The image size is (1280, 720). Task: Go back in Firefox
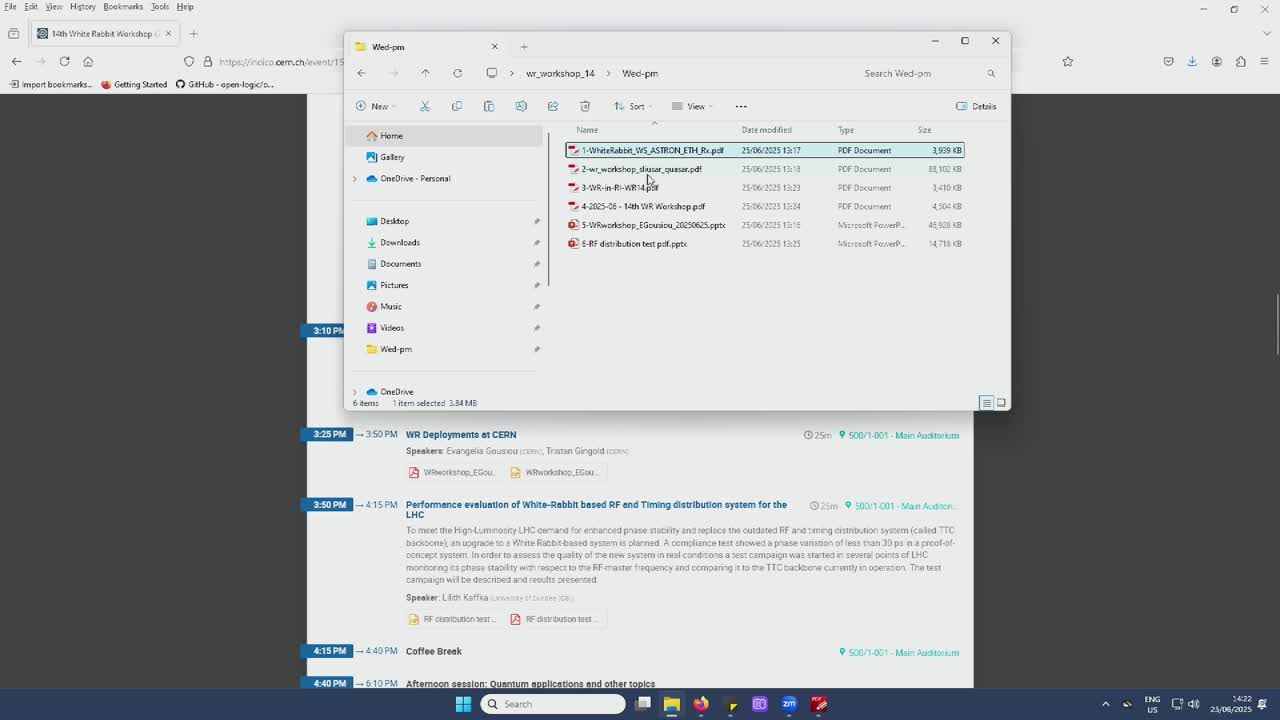pos(16,61)
